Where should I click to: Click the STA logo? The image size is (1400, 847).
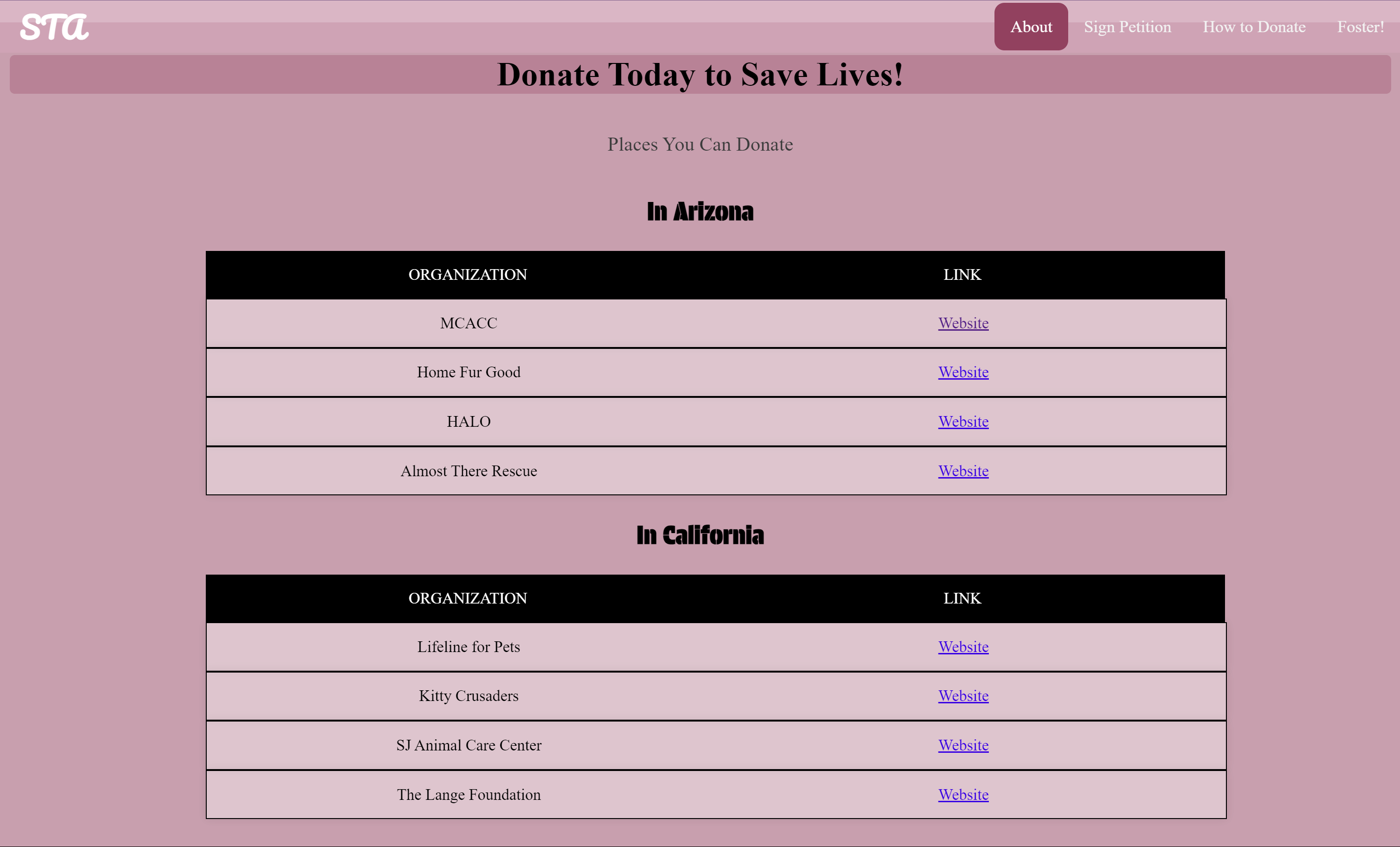click(54, 27)
